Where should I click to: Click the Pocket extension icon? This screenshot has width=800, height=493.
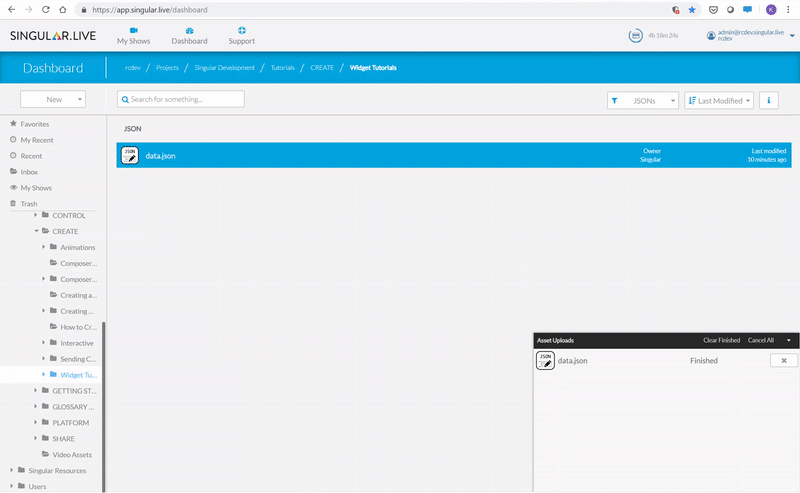click(x=713, y=10)
